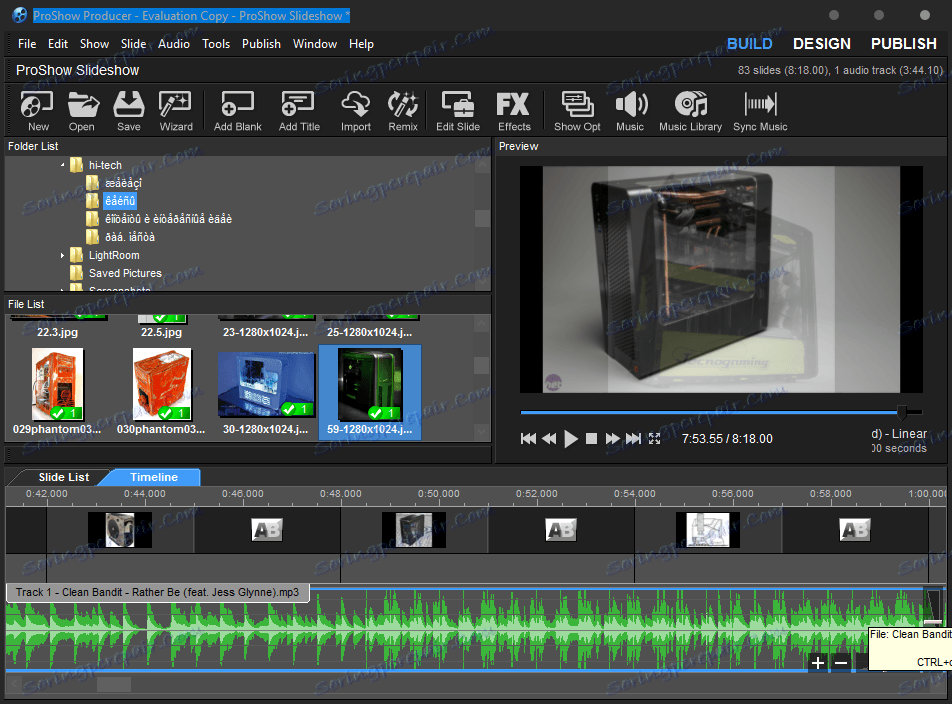Collapse the hi-tech folder
Image resolution: width=952 pixels, height=704 pixels.
coord(62,166)
